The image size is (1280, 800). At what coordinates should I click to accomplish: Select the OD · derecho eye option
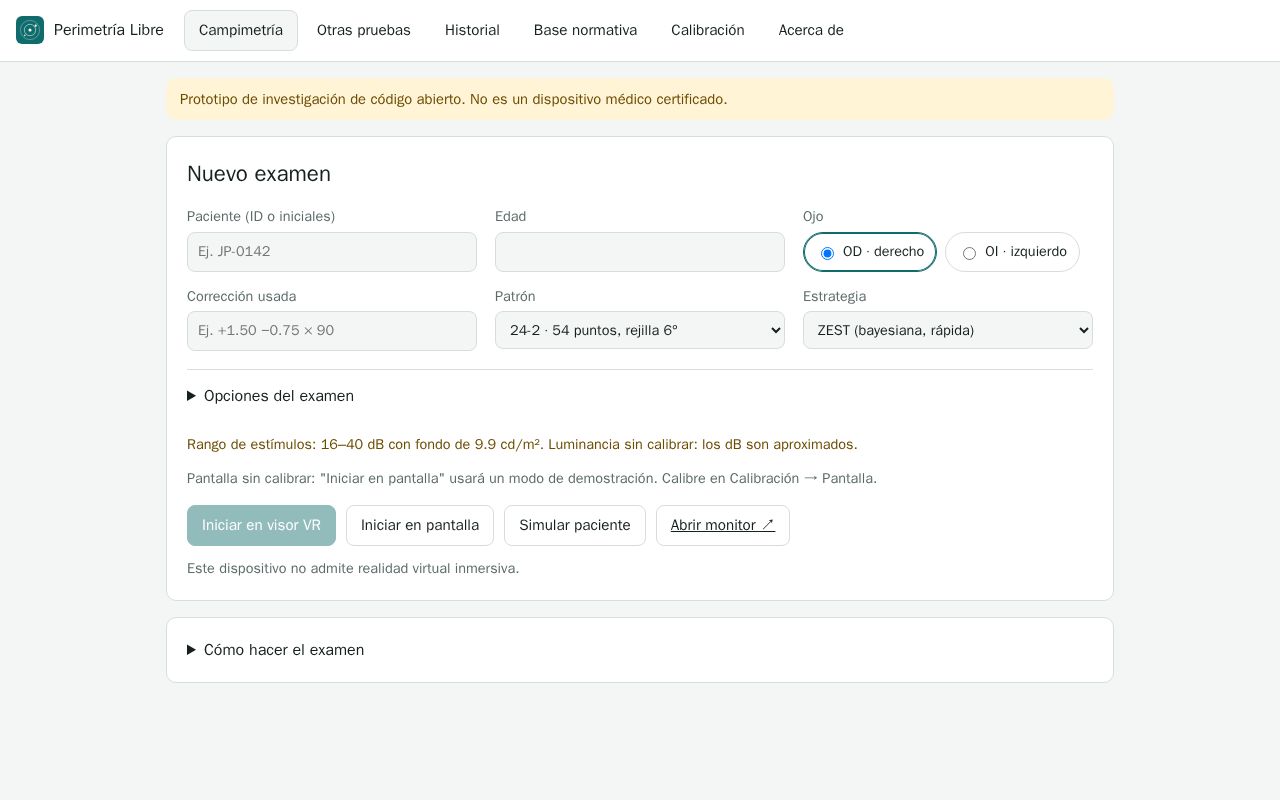click(870, 252)
